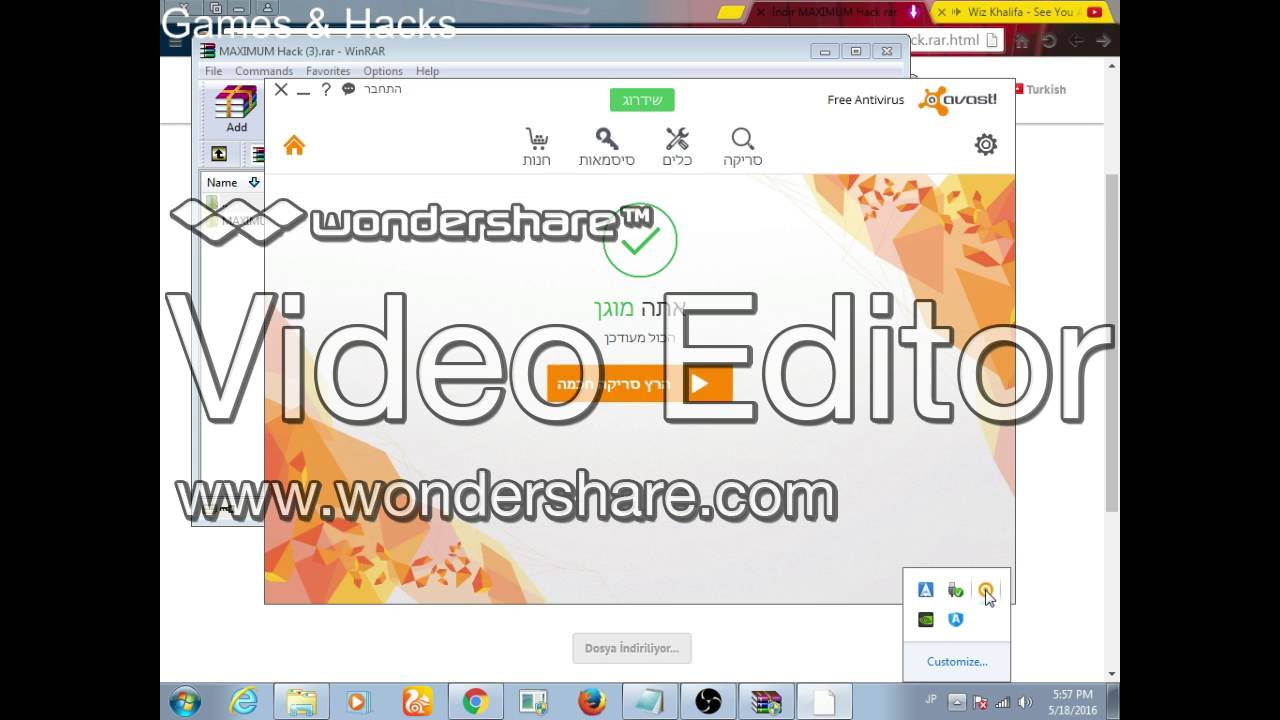Image resolution: width=1280 pixels, height=720 pixels.
Task: Click the browser URL bar
Action: pyautogui.click(x=955, y=40)
